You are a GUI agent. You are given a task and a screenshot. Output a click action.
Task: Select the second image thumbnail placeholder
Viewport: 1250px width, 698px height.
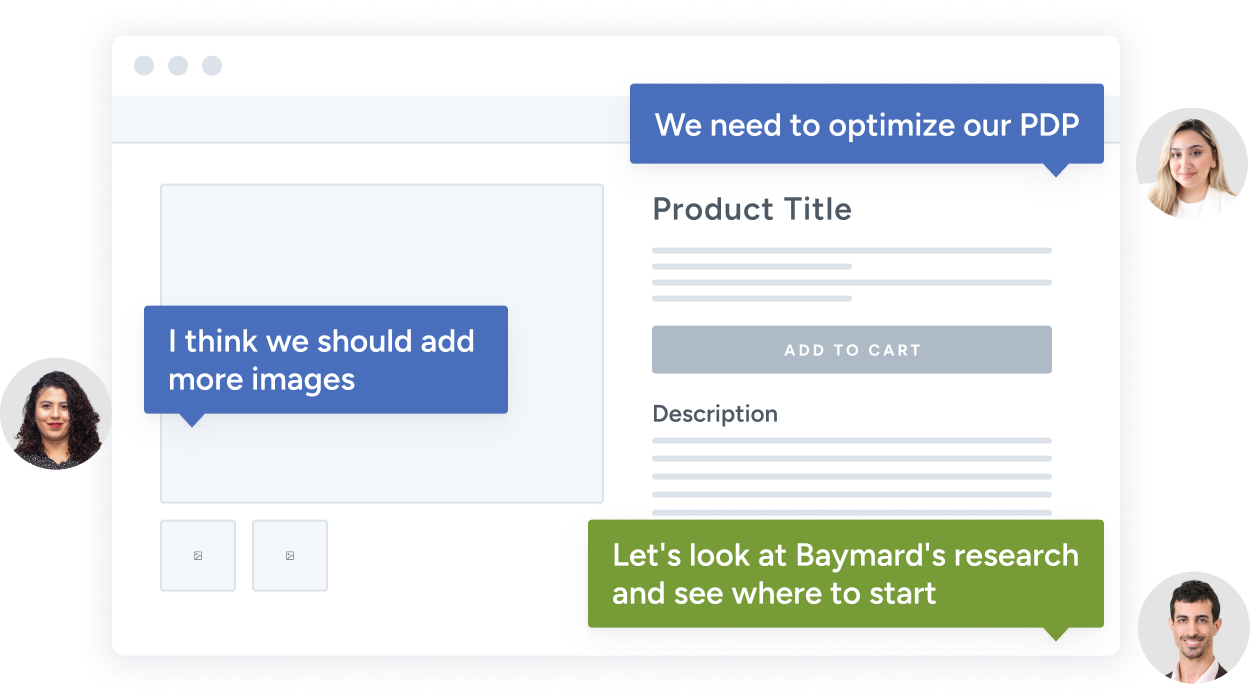pyautogui.click(x=290, y=555)
